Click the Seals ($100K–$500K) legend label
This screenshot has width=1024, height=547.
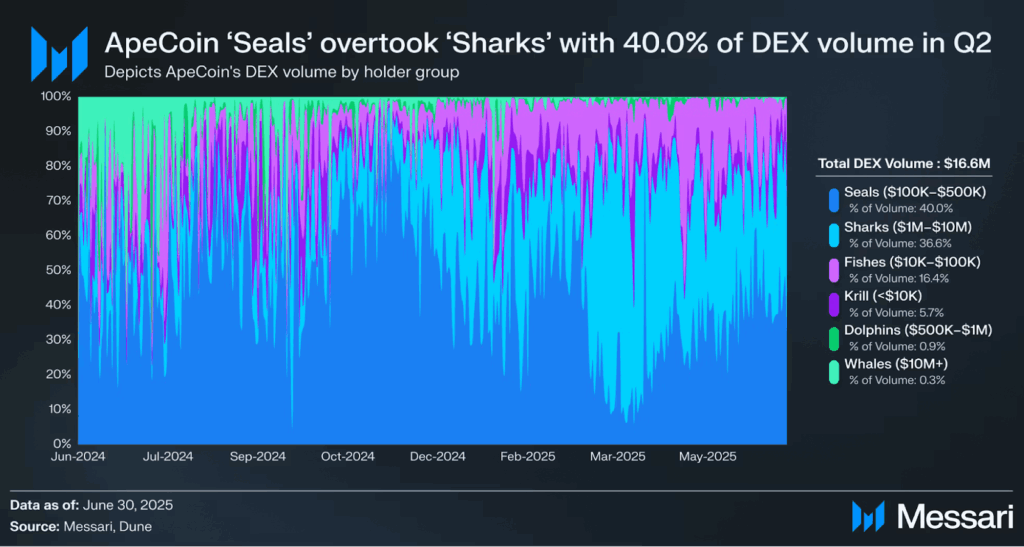tap(915, 193)
